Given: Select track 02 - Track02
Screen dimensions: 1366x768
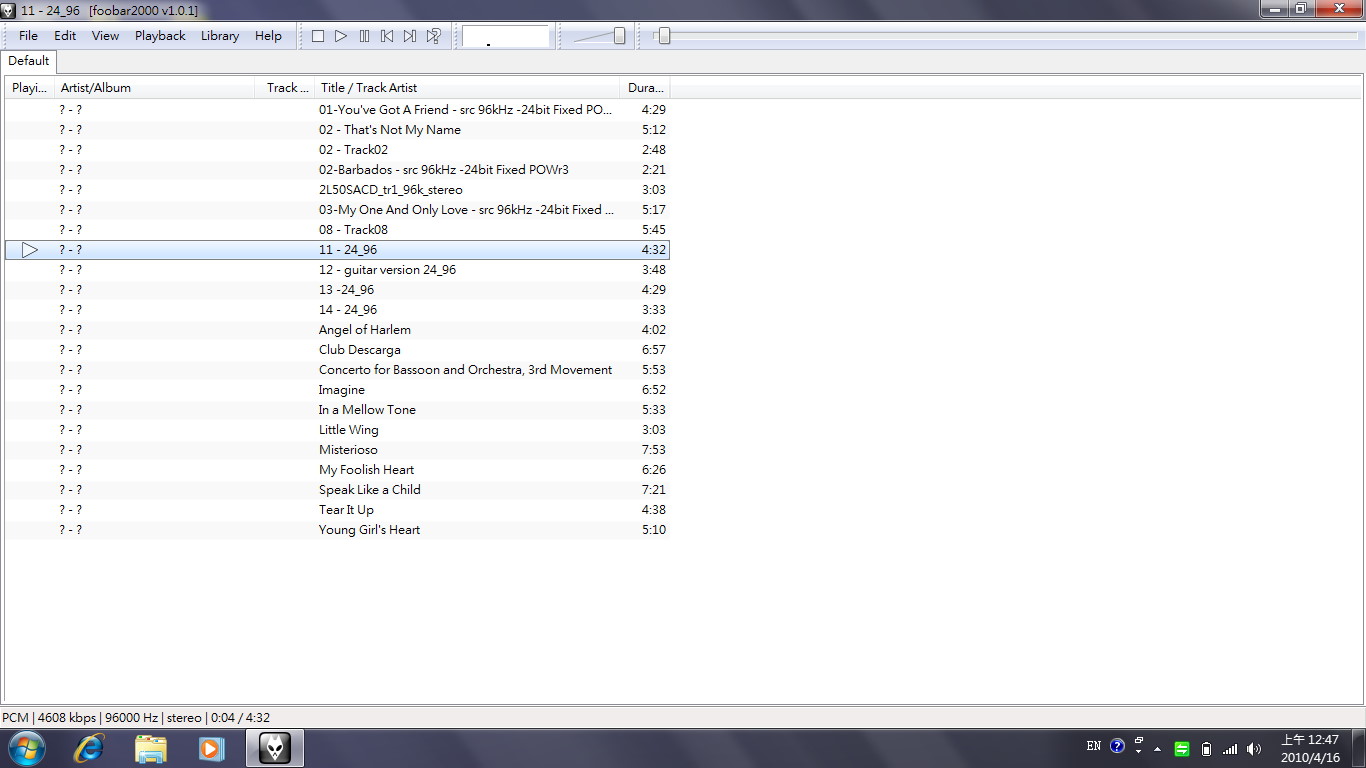Looking at the screenshot, I should [x=337, y=150].
